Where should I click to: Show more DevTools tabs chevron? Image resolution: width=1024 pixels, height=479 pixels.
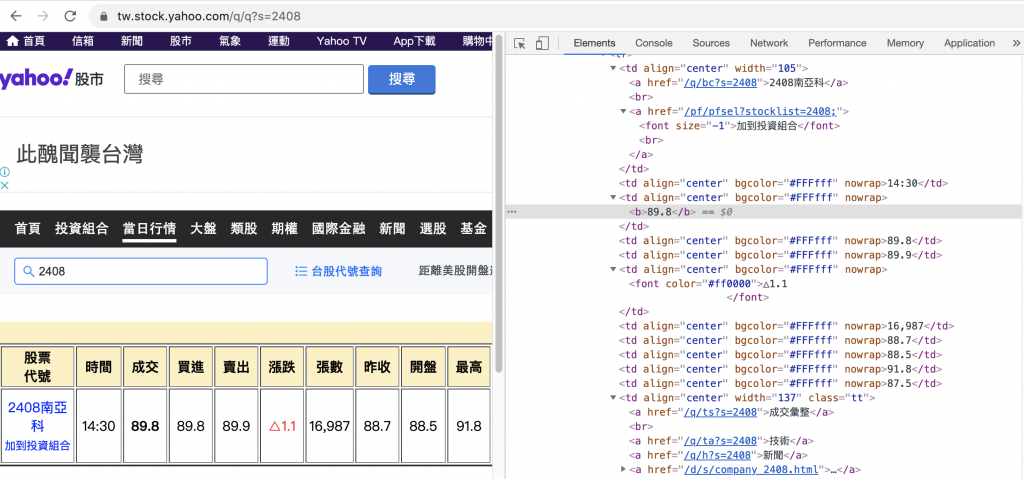(x=1017, y=43)
